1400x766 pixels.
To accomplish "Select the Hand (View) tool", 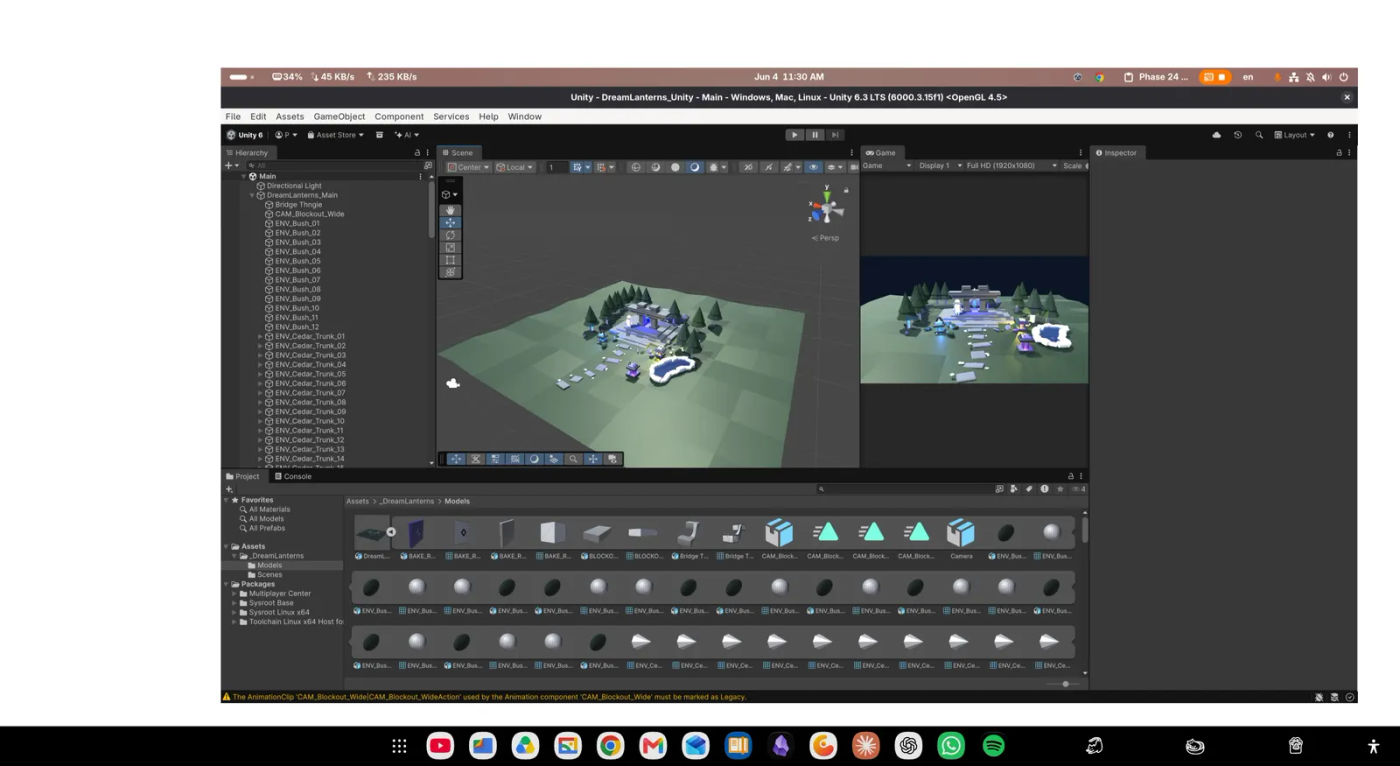I will point(450,211).
